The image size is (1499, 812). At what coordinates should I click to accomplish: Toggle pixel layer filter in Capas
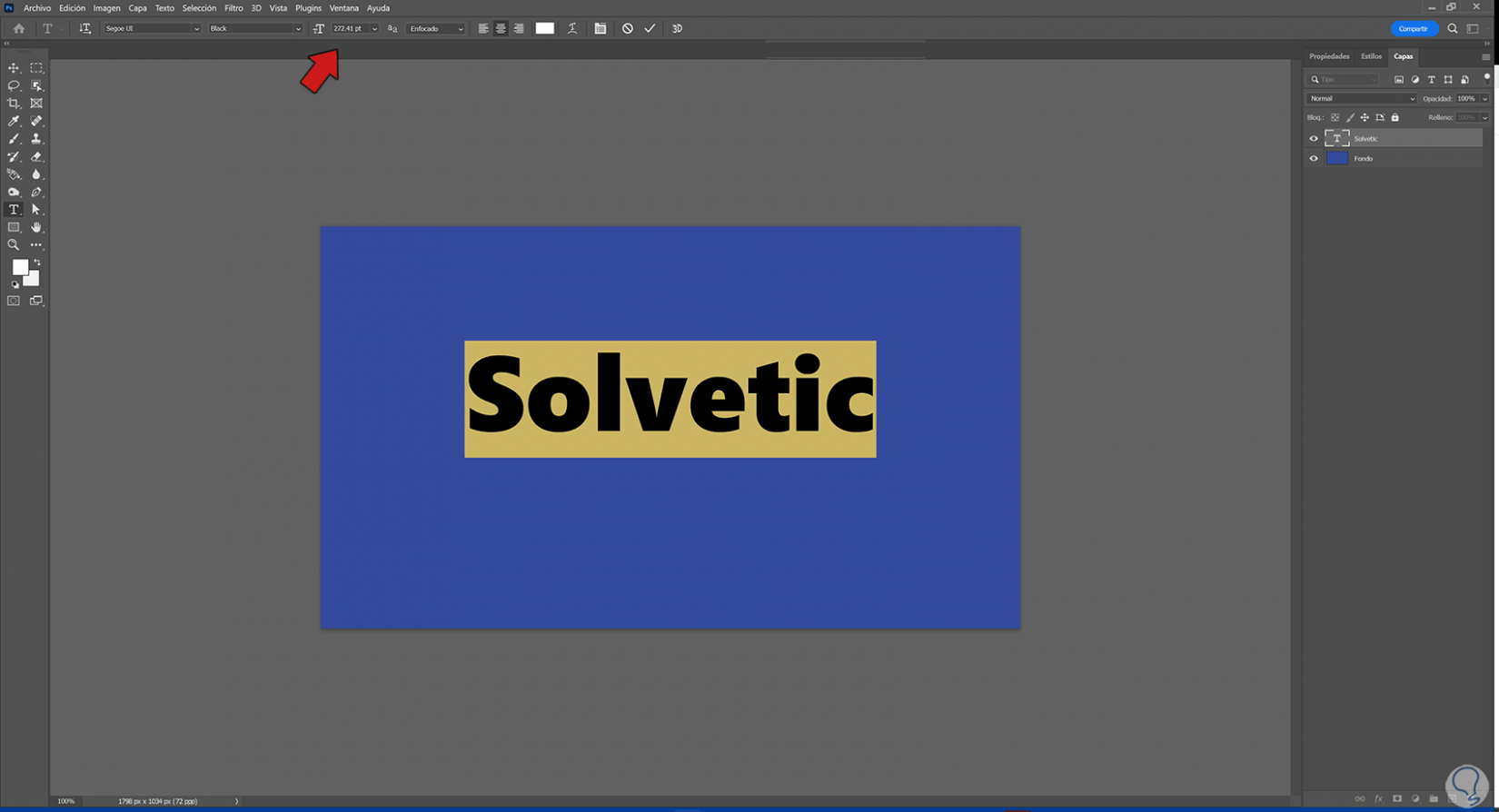pos(1399,80)
